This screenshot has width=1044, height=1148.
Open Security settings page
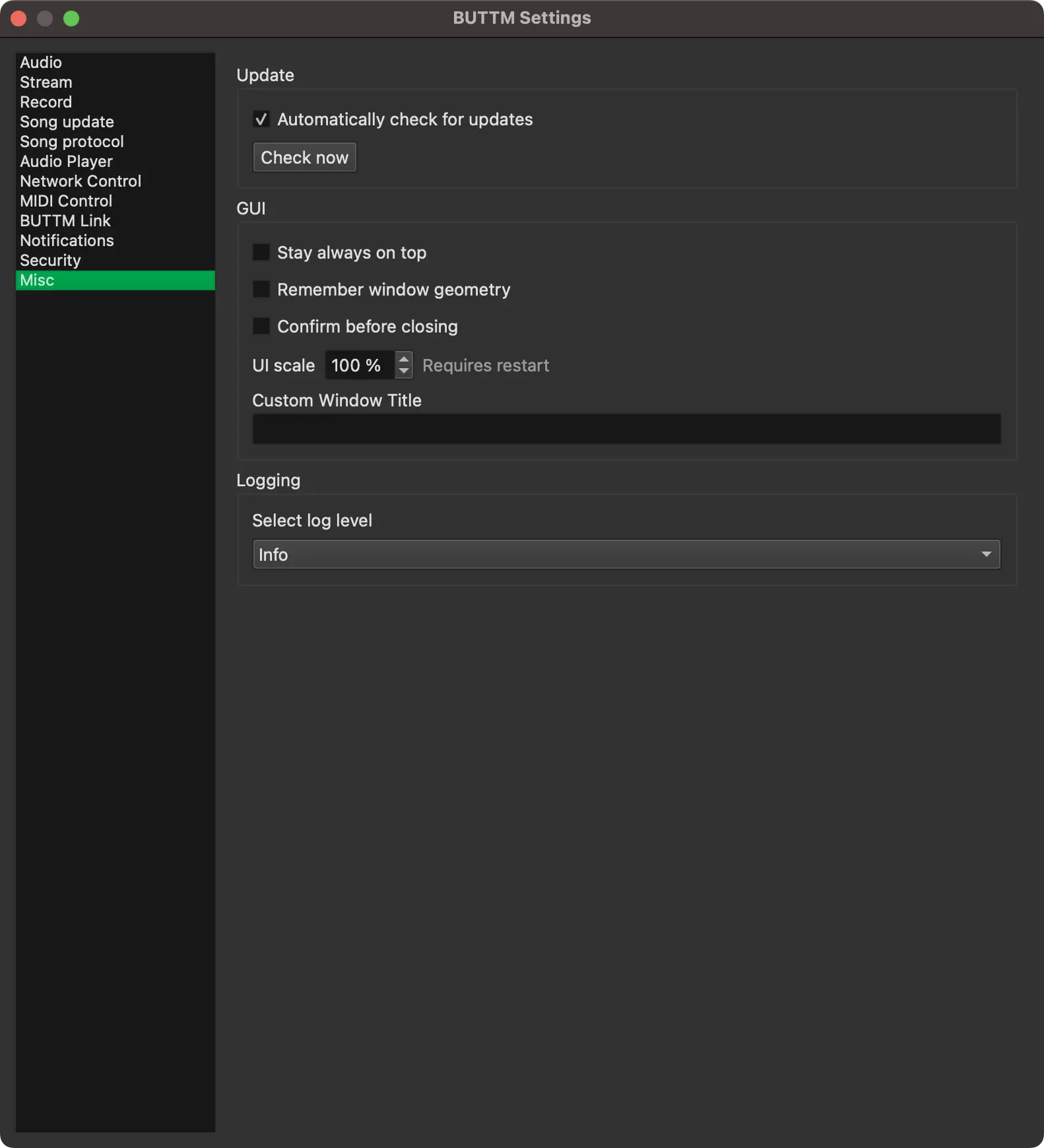[115, 261]
